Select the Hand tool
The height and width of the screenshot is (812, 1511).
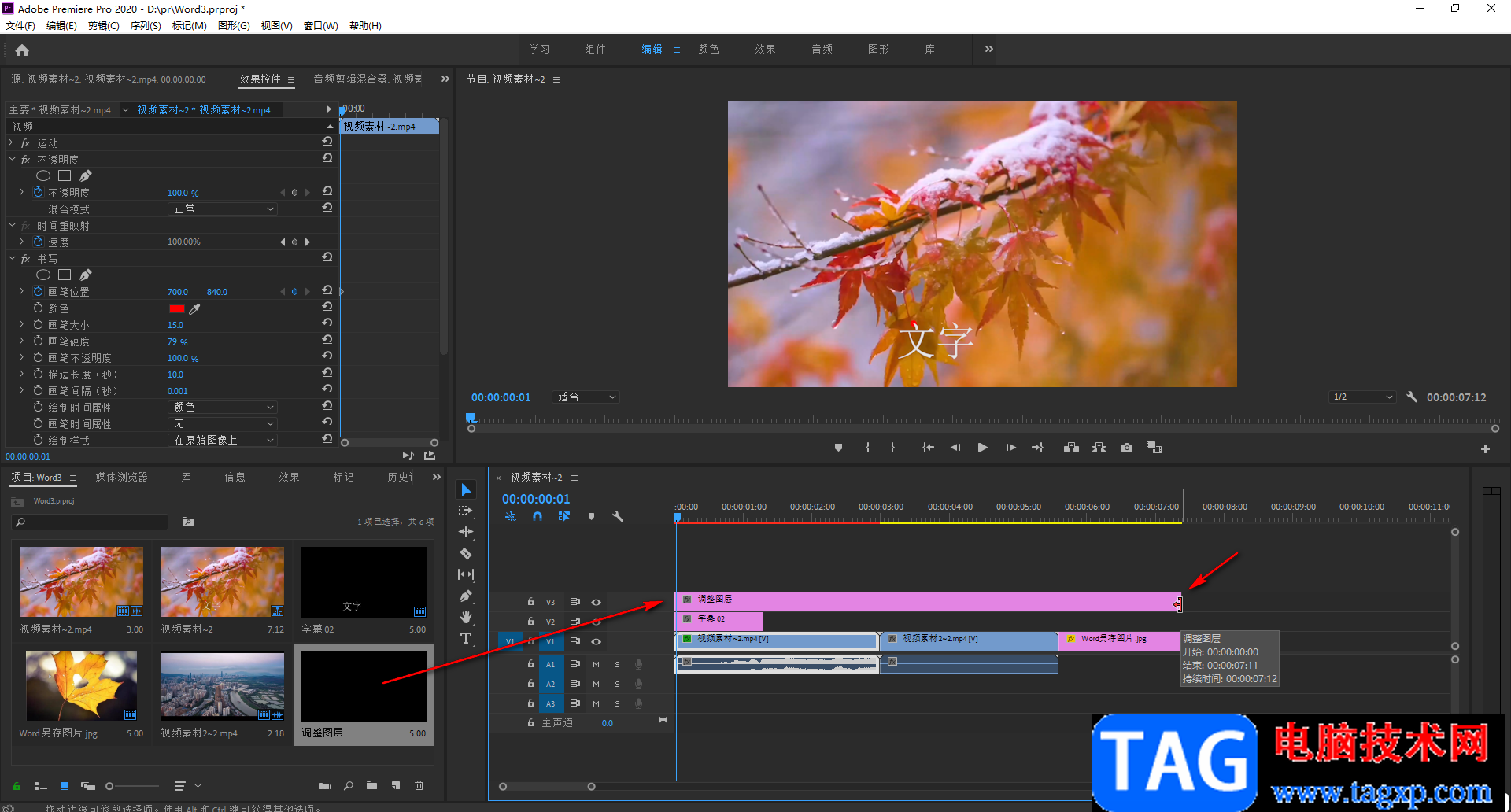click(466, 617)
